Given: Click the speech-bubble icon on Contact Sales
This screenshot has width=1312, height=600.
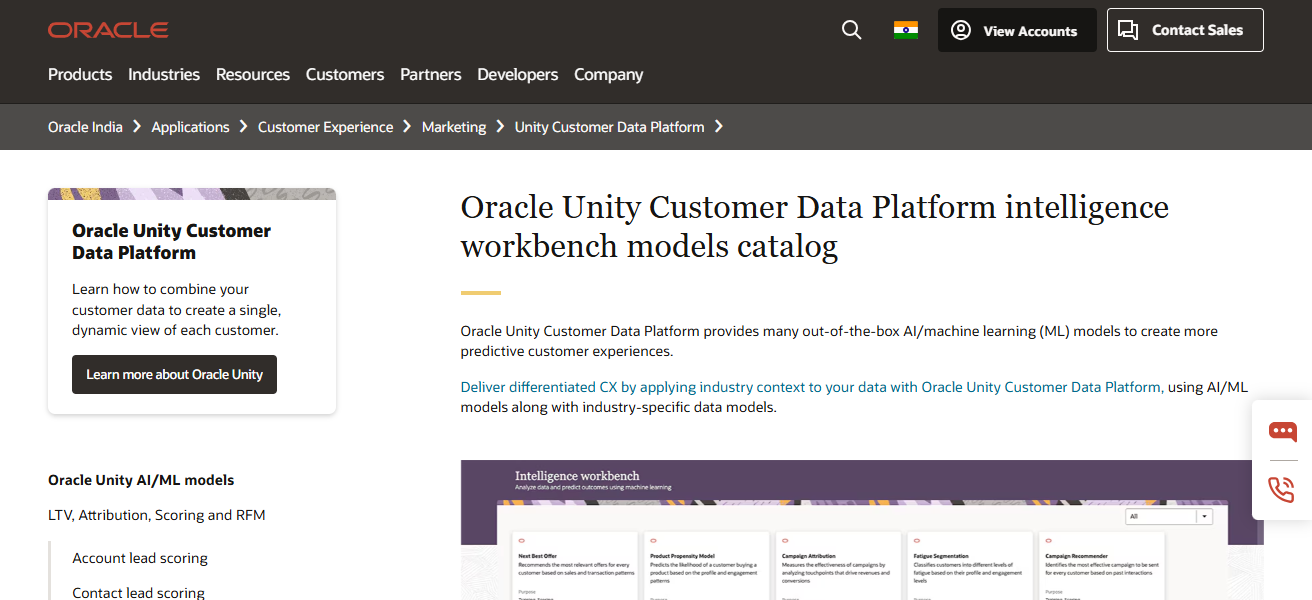Looking at the screenshot, I should [1129, 30].
